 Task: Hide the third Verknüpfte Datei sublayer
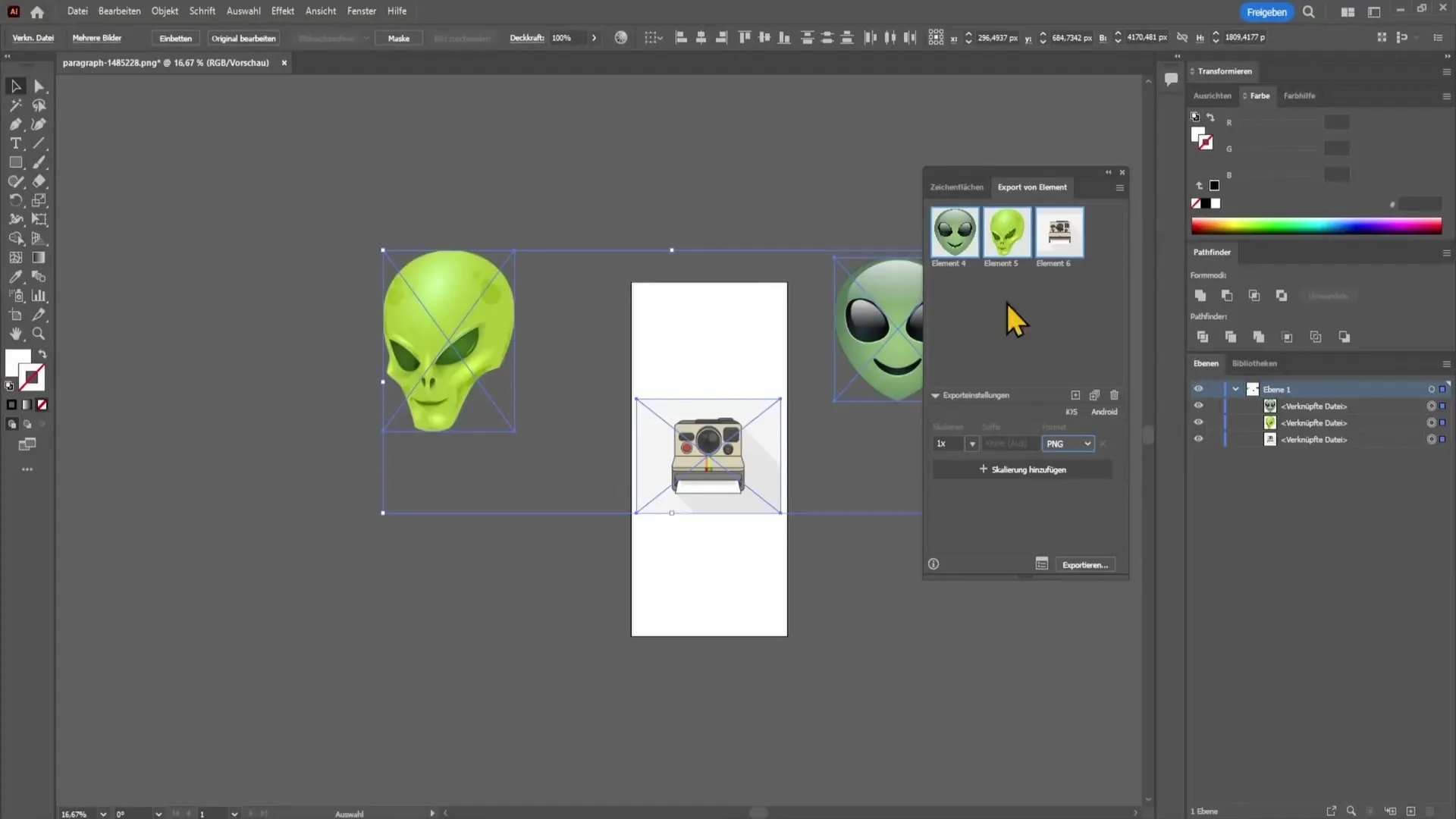tap(1198, 439)
